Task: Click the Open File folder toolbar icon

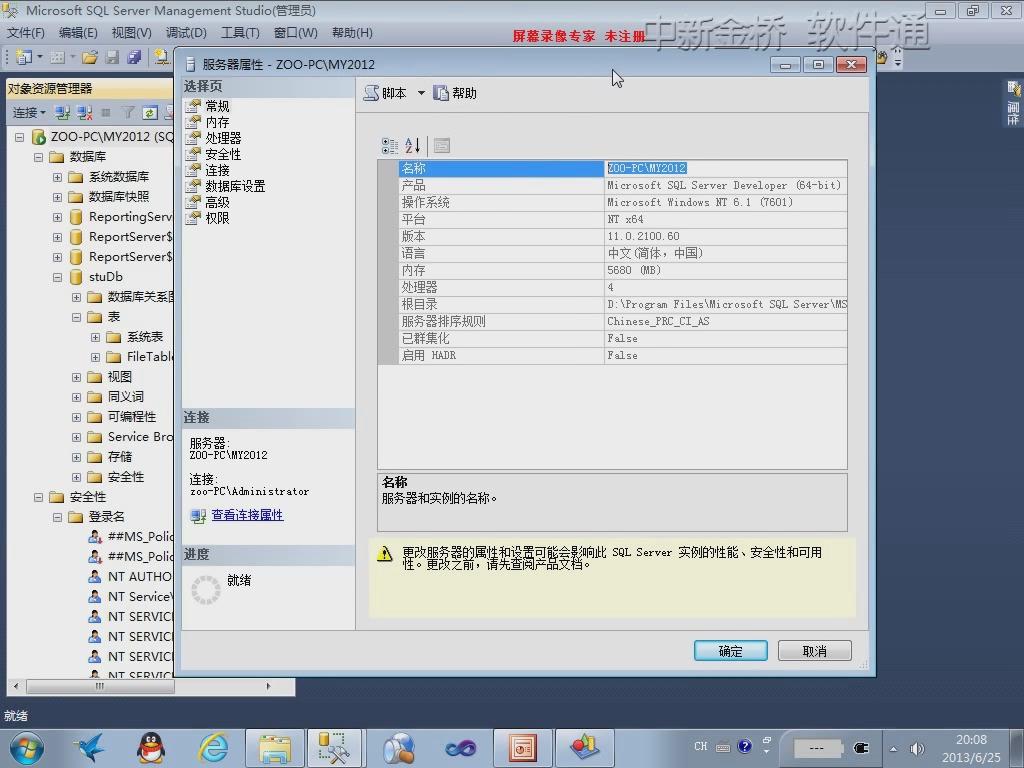Action: [x=90, y=57]
